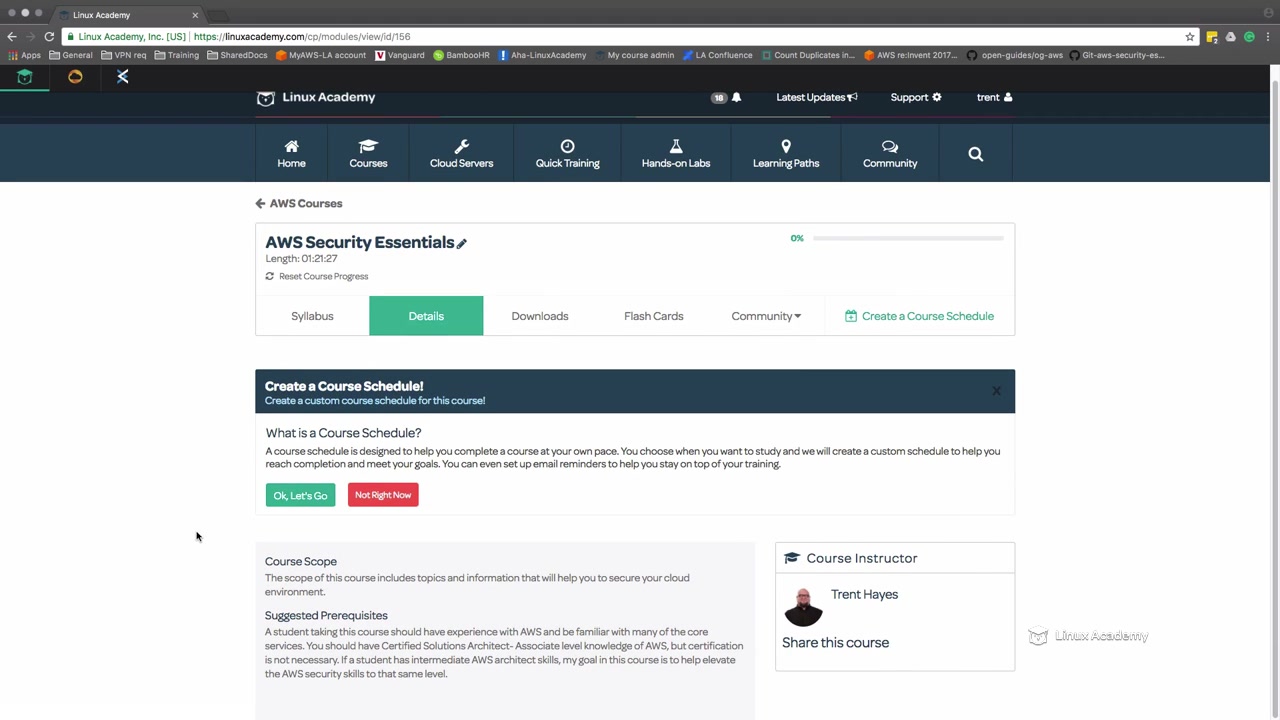Click the course progress bar
Screen dimensions: 1280x720
(908, 238)
